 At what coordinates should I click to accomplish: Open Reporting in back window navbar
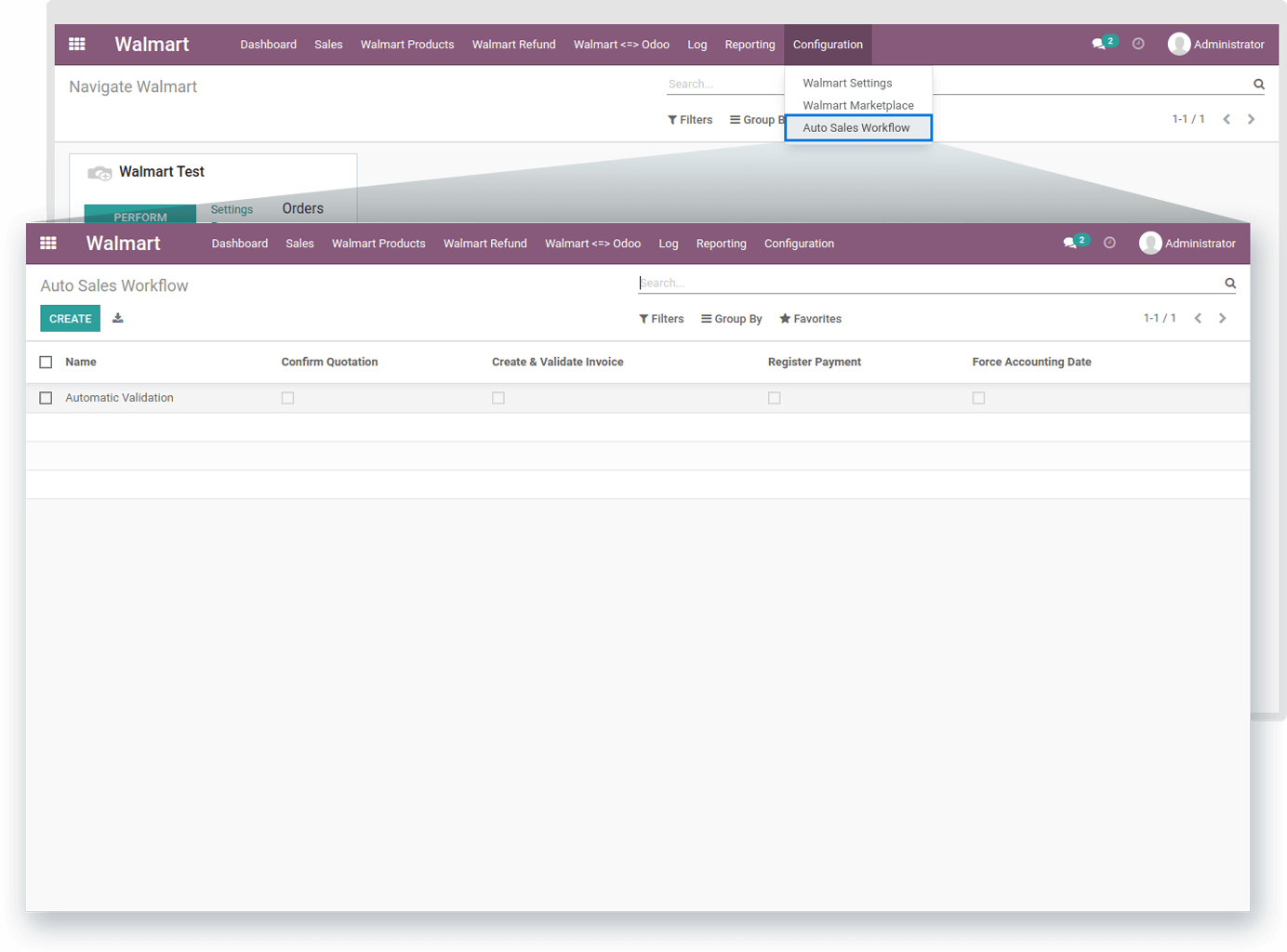pyautogui.click(x=750, y=45)
